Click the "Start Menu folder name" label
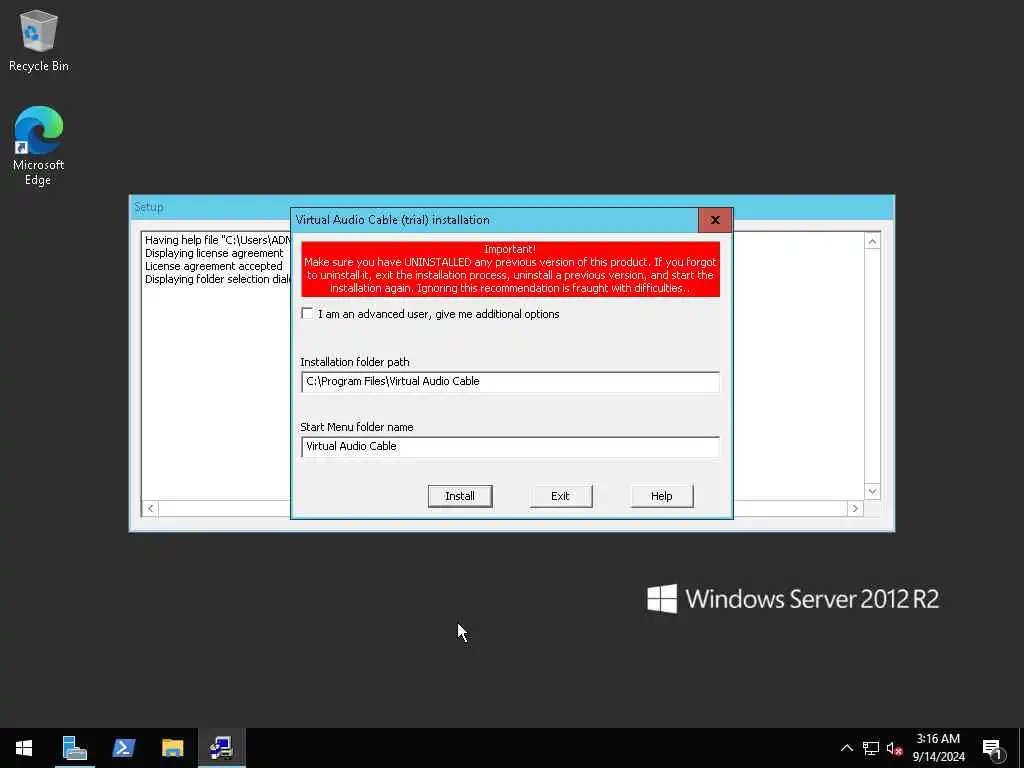 click(x=357, y=427)
